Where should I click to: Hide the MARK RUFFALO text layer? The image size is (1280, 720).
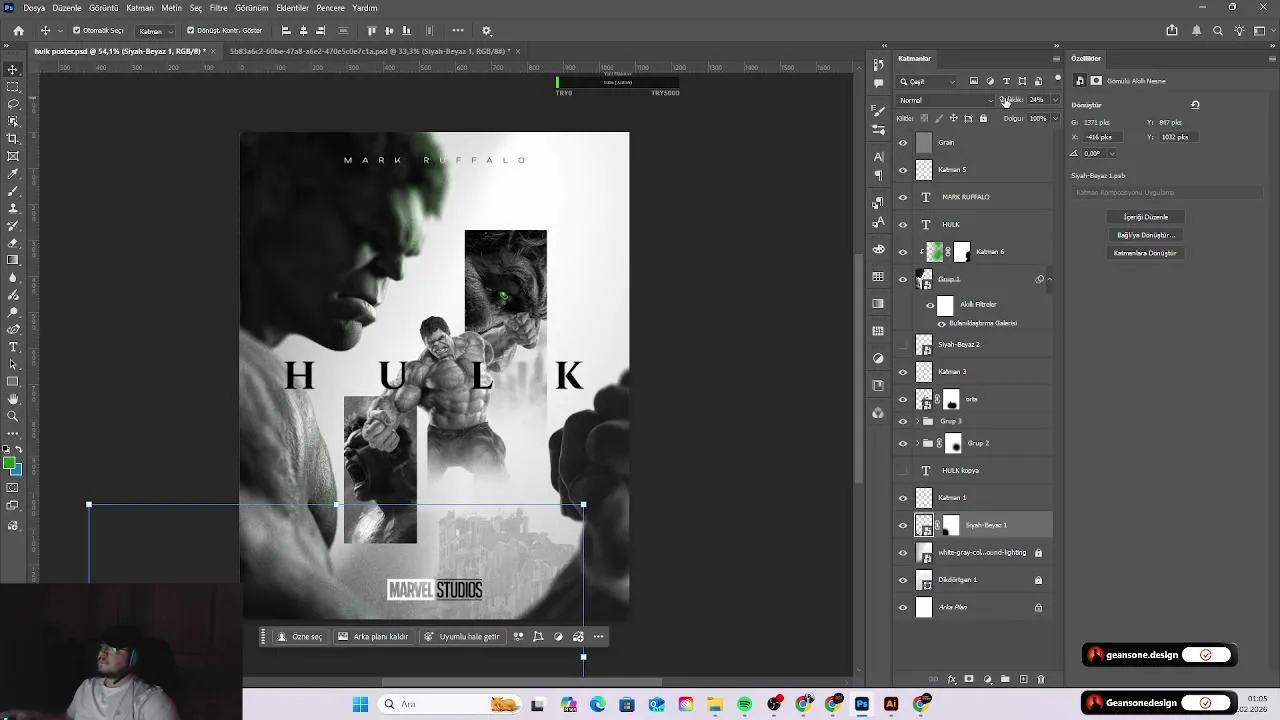point(903,197)
